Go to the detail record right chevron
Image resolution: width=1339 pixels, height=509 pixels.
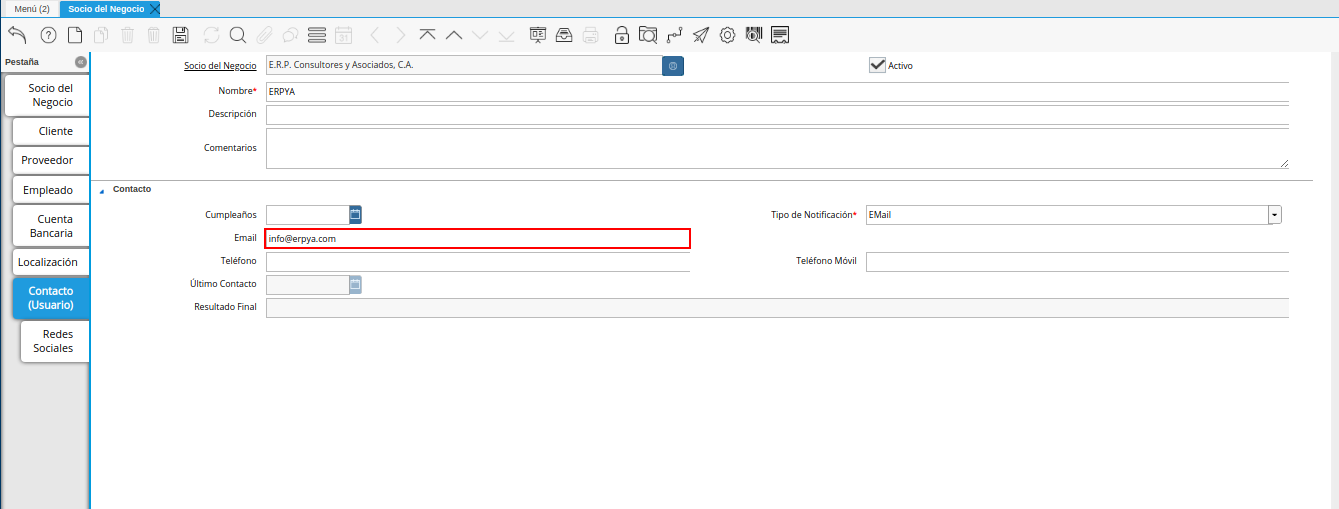point(401,36)
